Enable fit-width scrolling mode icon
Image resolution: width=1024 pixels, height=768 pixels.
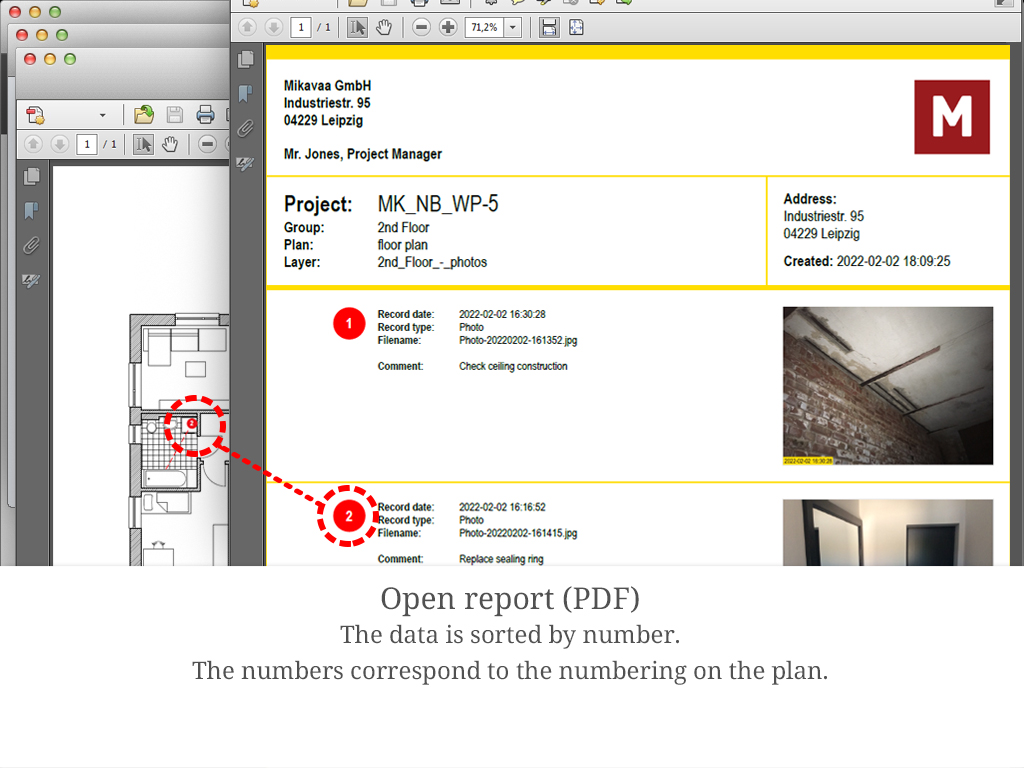549,27
